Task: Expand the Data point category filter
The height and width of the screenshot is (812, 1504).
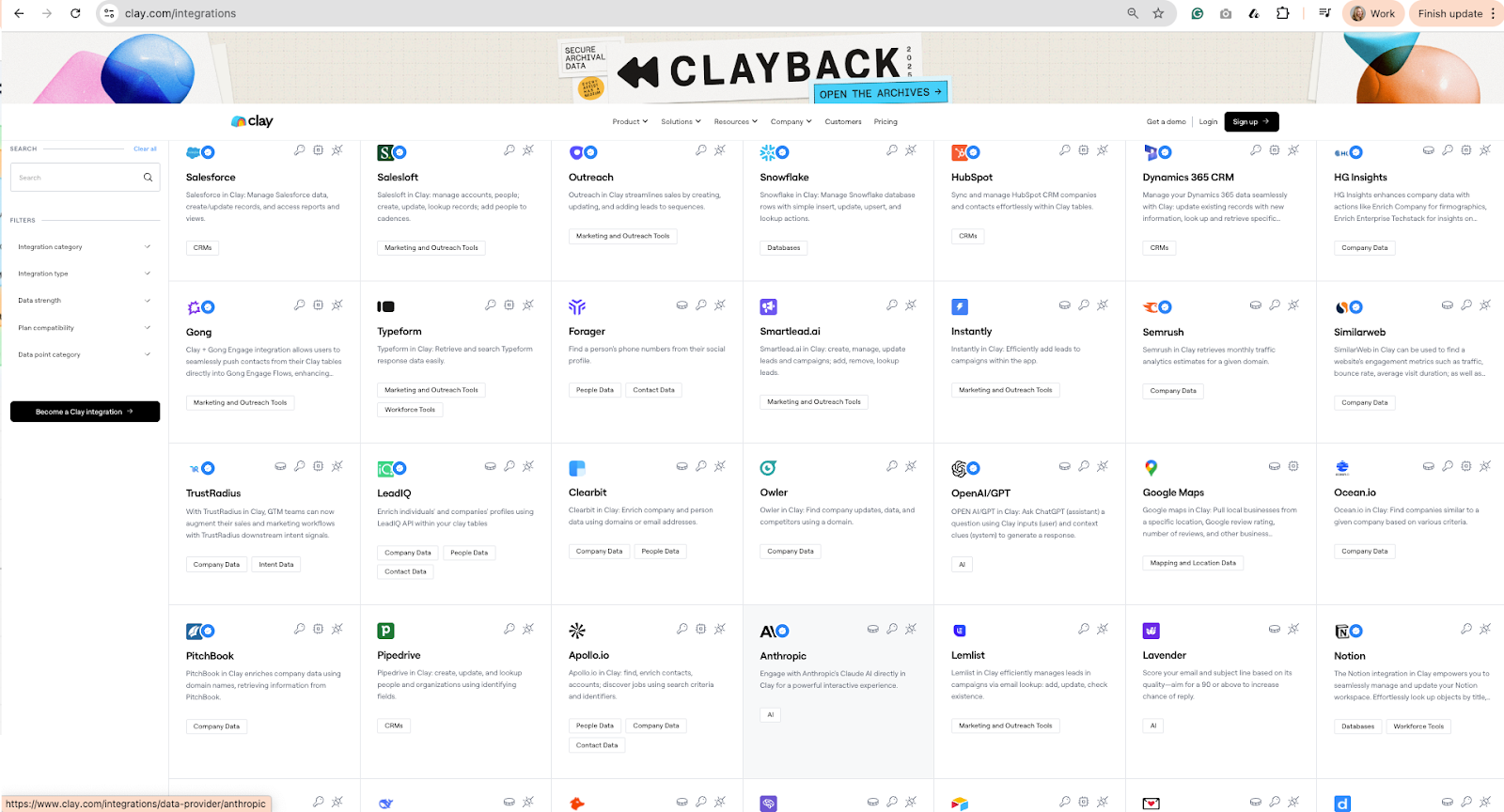Action: click(x=85, y=354)
